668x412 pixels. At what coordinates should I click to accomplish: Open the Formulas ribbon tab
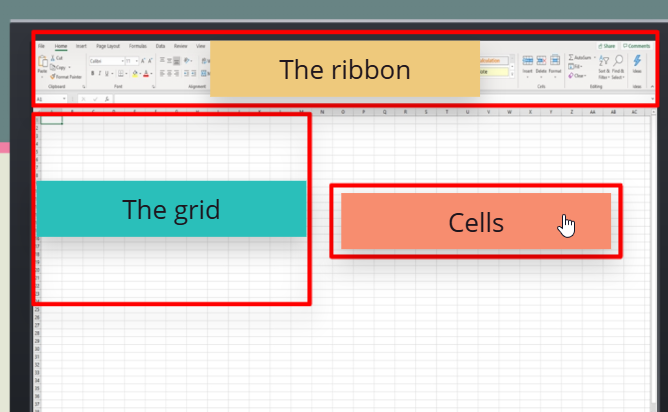(137, 46)
